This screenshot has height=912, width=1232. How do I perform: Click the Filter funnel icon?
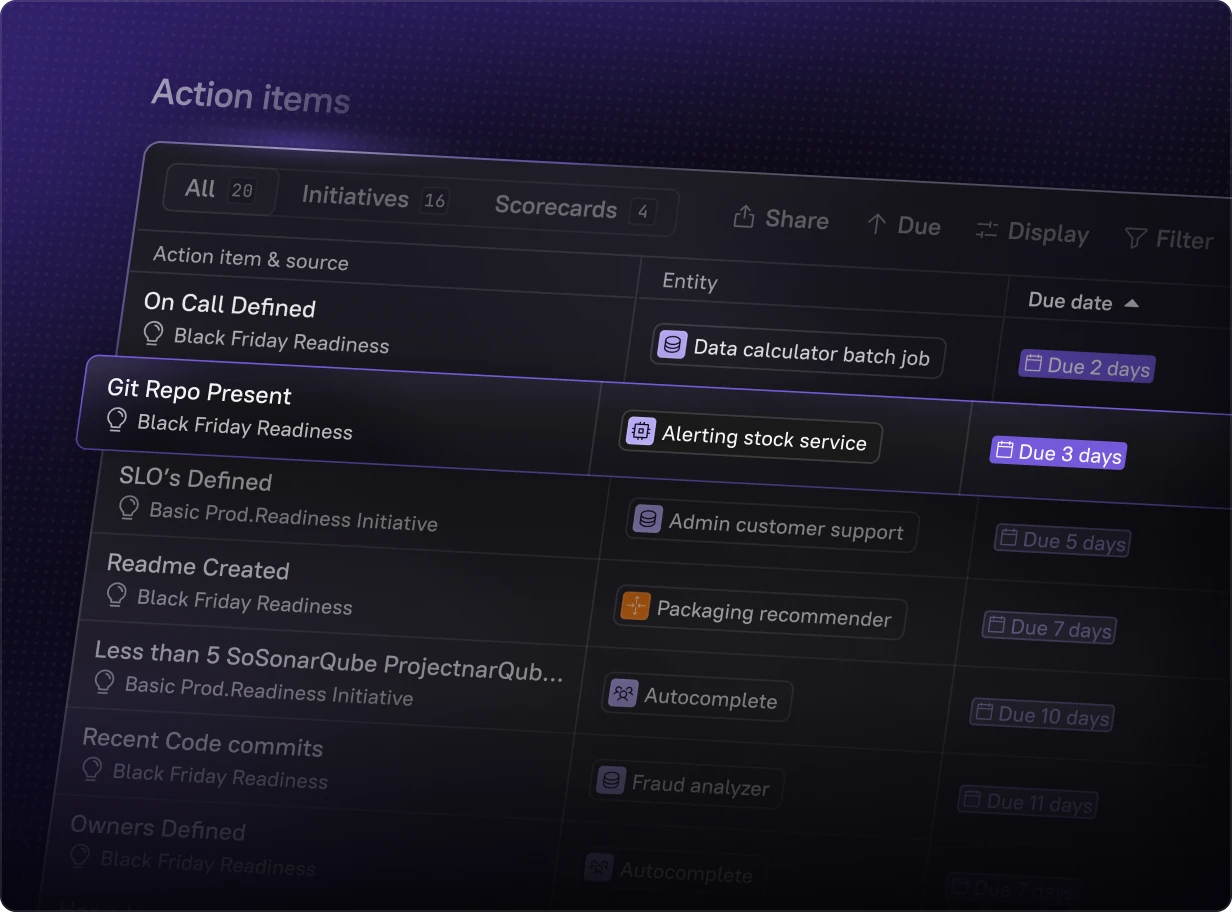pos(1135,238)
